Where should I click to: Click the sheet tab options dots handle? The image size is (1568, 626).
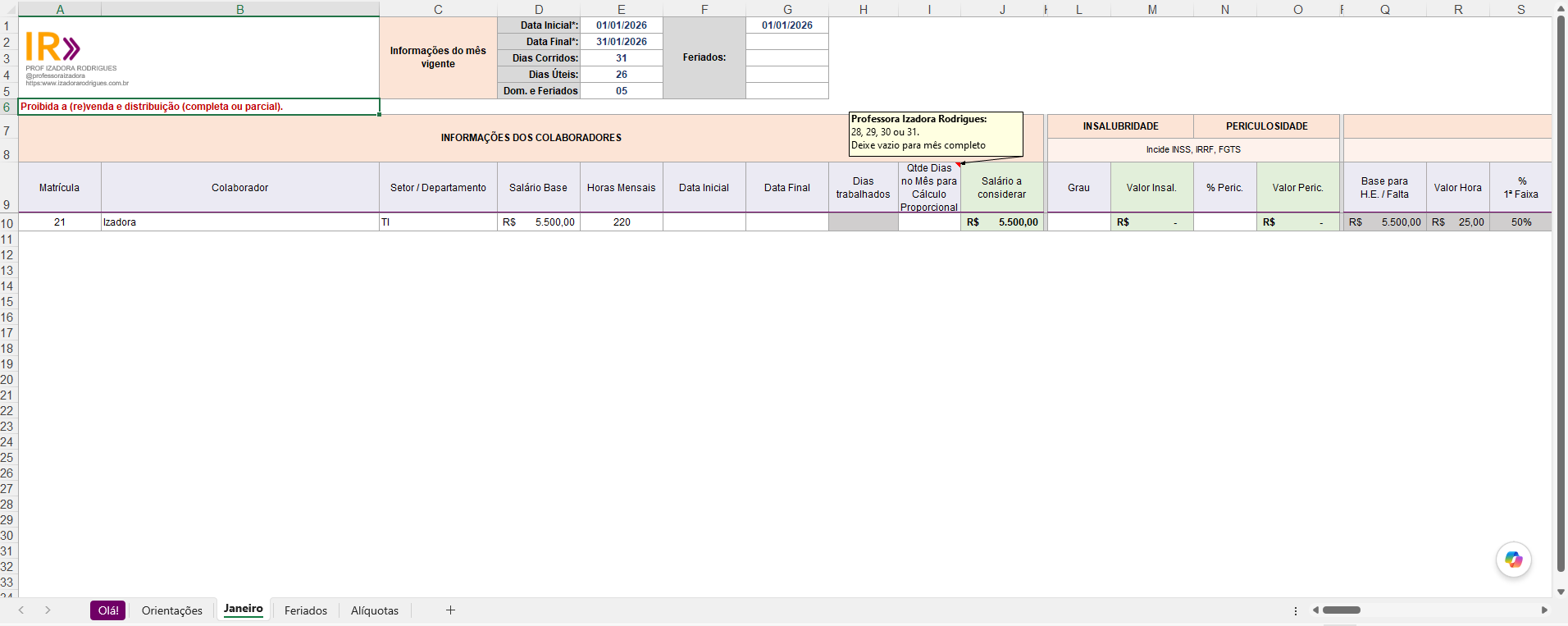(x=1296, y=610)
